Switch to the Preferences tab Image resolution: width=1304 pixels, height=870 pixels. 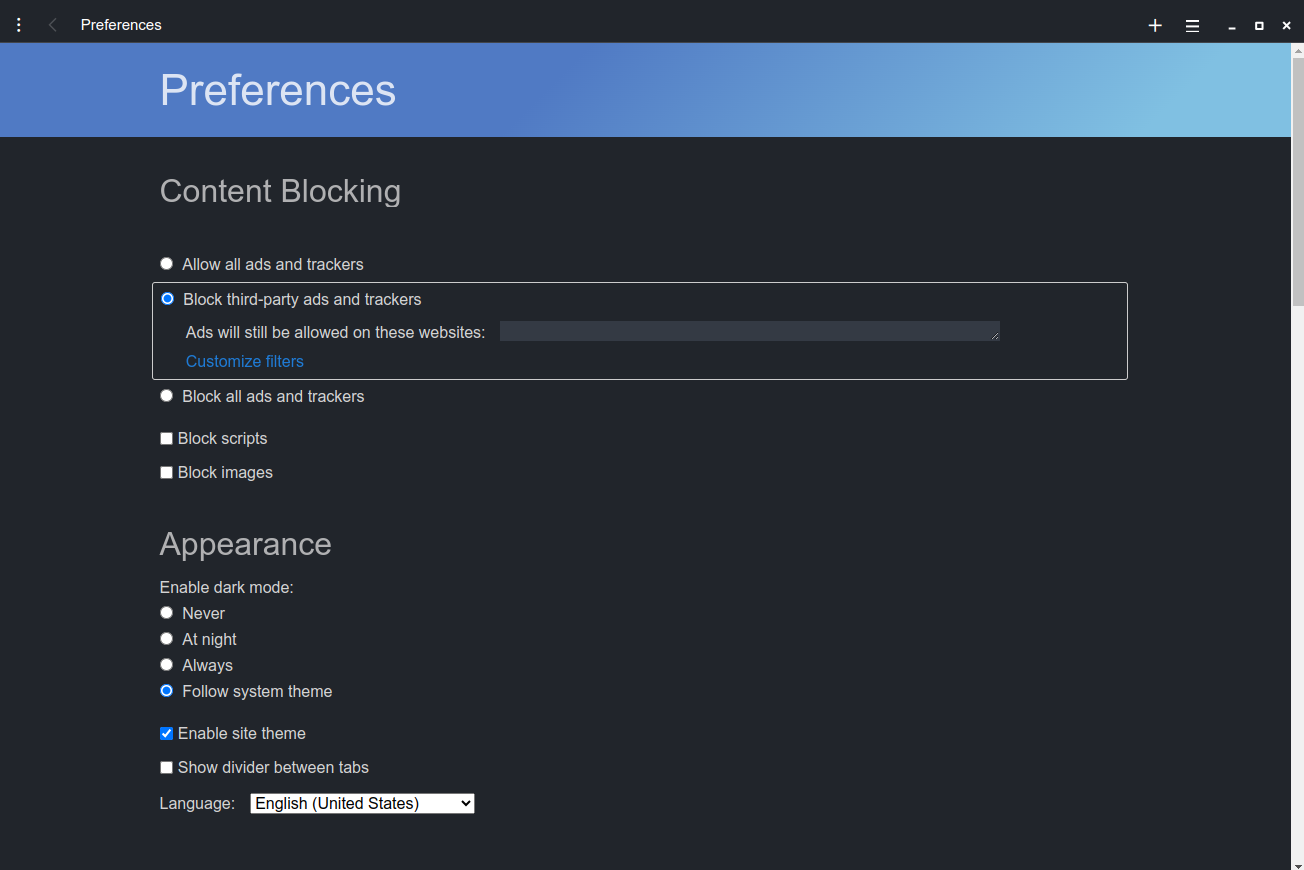pyautogui.click(x=120, y=24)
